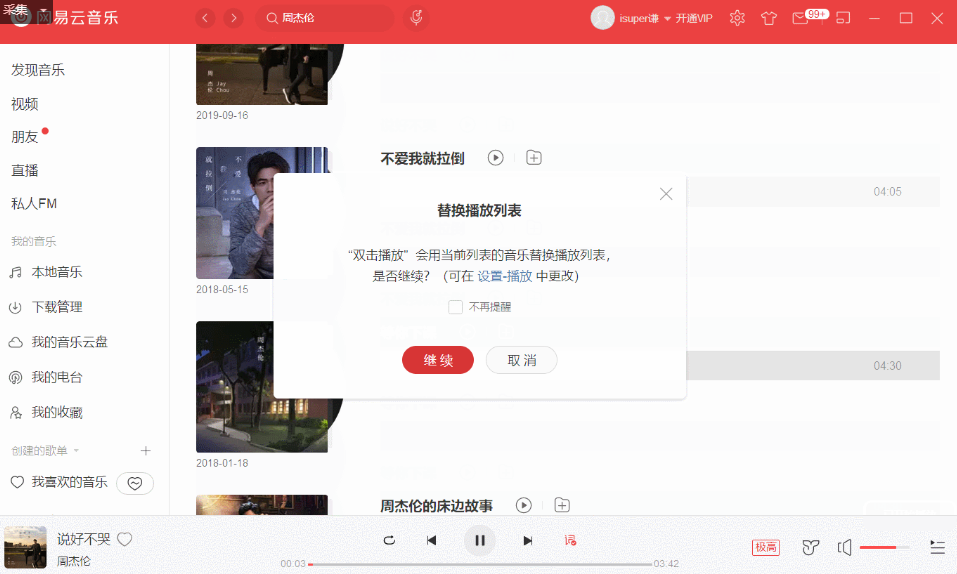Open settings gear in title bar
This screenshot has height=574, width=957.
(737, 18)
